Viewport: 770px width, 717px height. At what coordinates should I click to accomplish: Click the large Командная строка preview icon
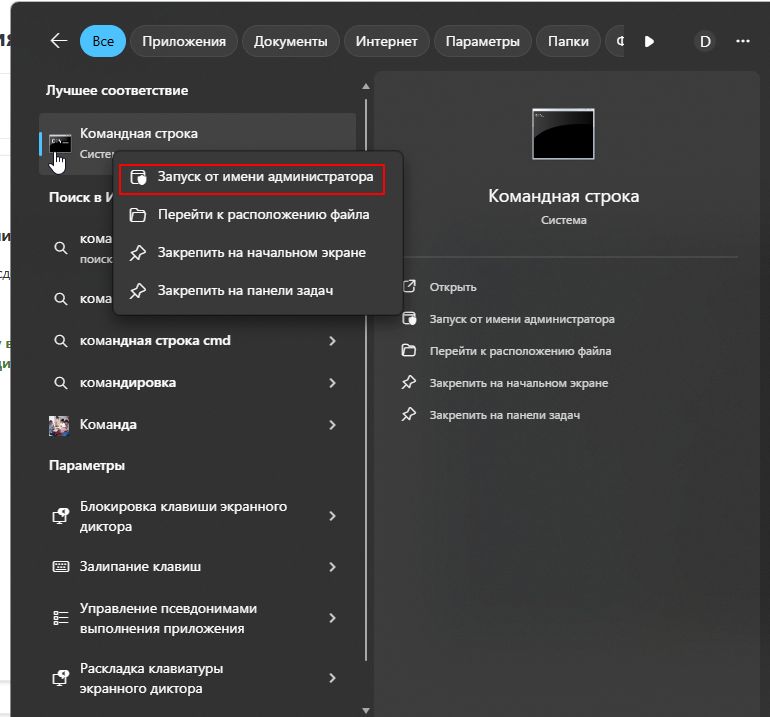pyautogui.click(x=563, y=134)
